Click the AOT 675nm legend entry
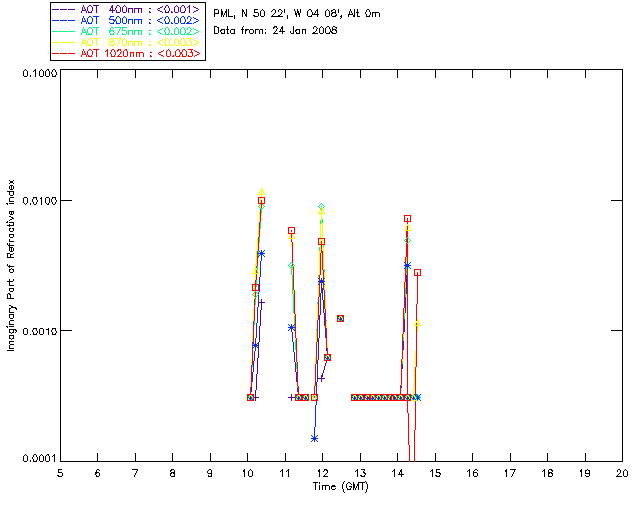640x512 pixels. coord(126,31)
